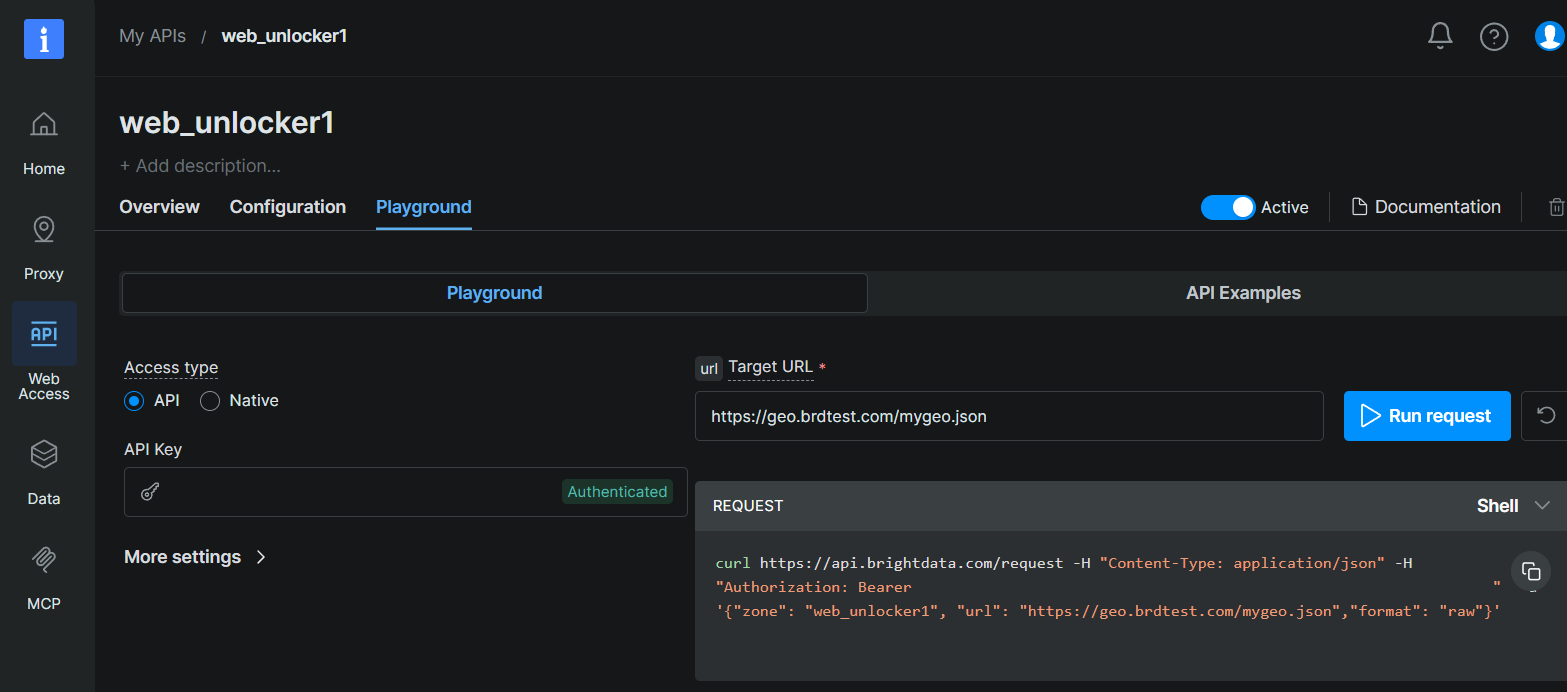Switch to the API Examples tab

1243,292
